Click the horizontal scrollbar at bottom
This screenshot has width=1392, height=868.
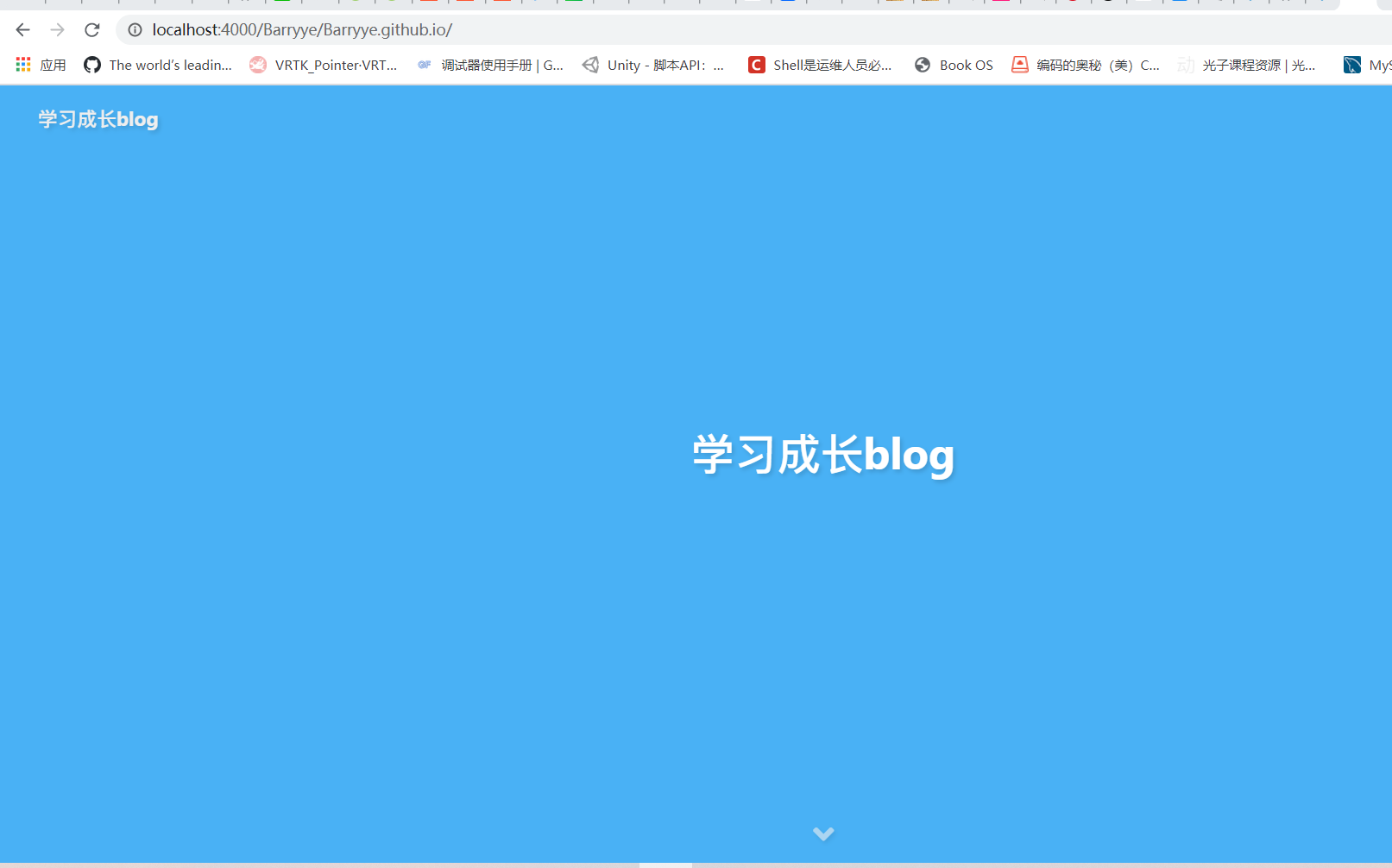[x=665, y=863]
